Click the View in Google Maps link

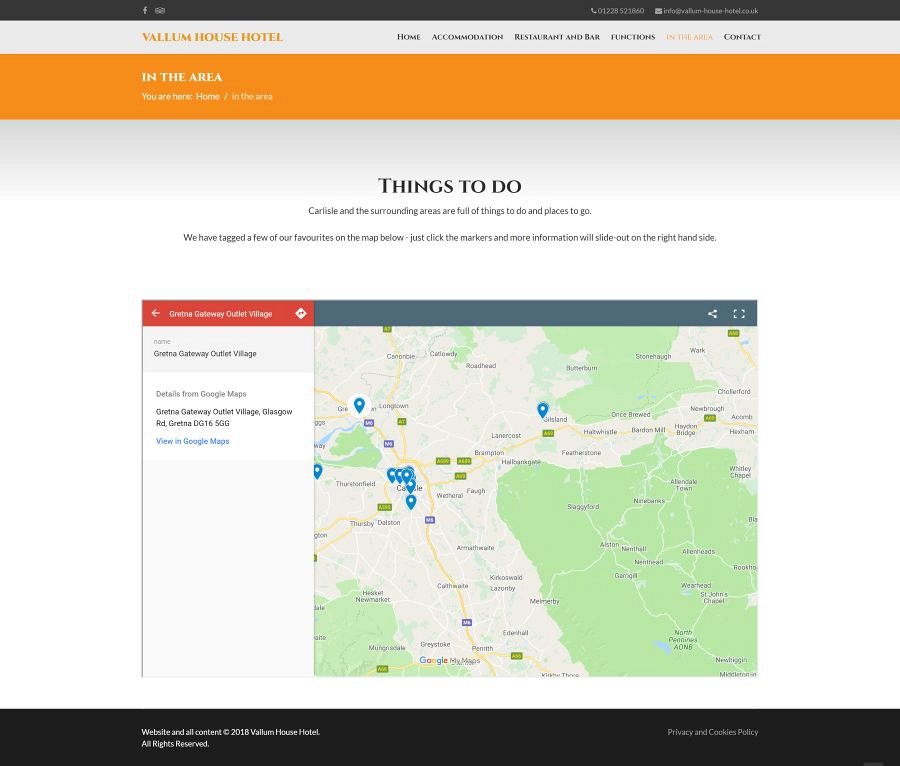click(x=192, y=441)
